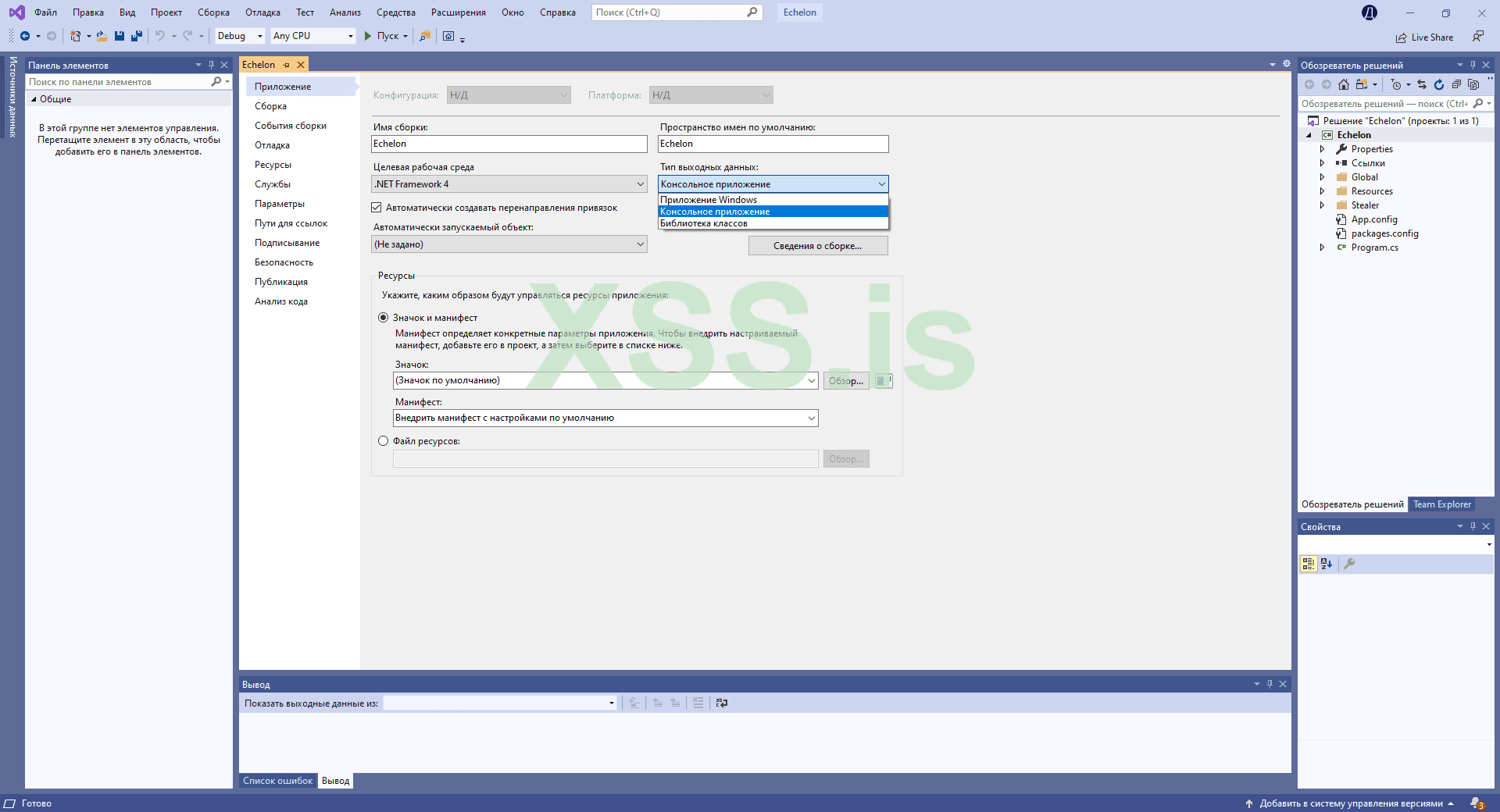Click the Send Feedback icon in title bar
Screen dimensions: 1500x812
coord(1477,37)
